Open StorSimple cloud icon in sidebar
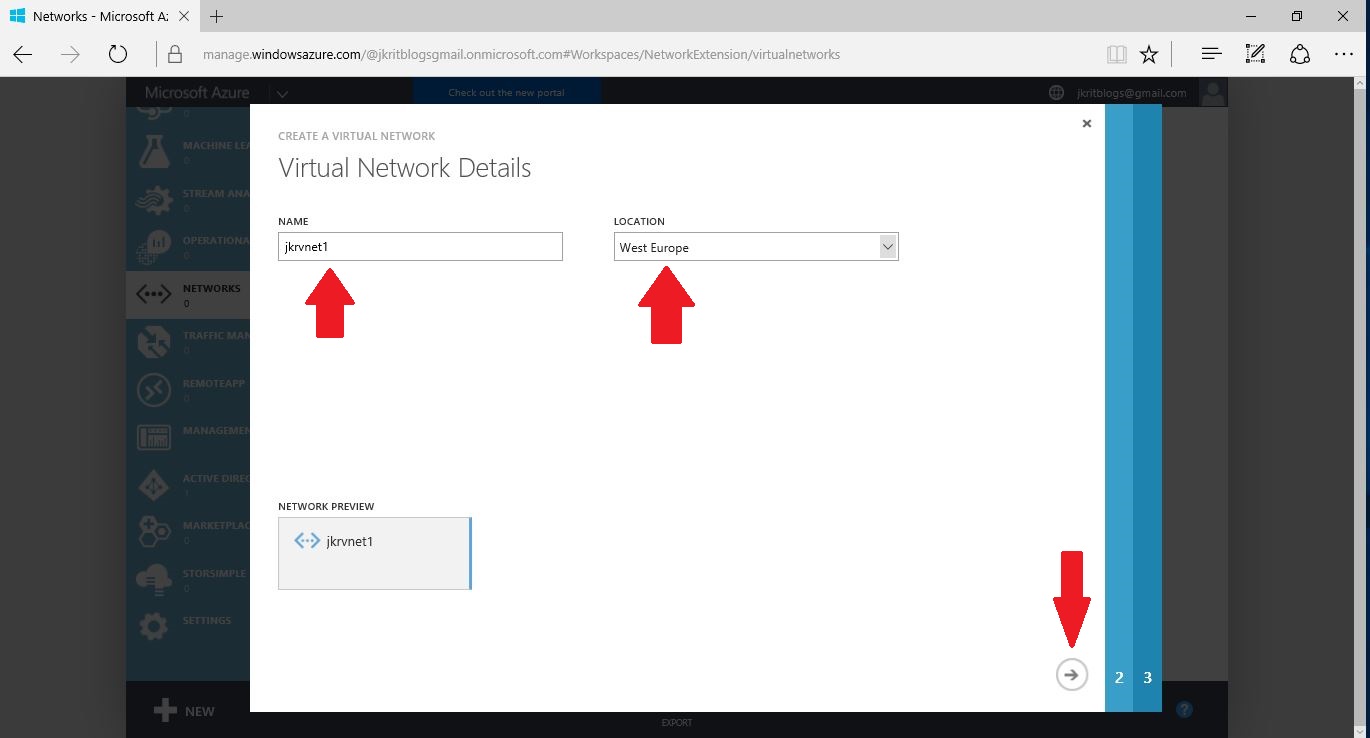 pyautogui.click(x=153, y=580)
